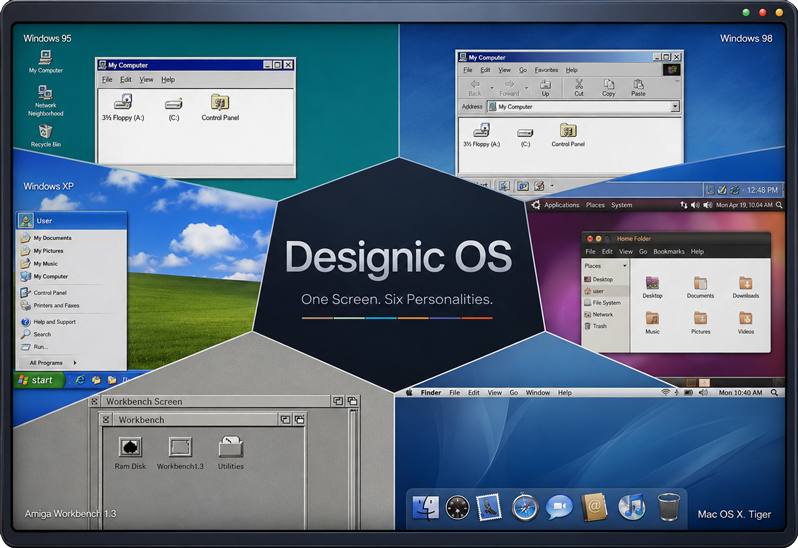Open Control Panel in Windows 95 window
The width and height of the screenshot is (798, 548).
[220, 107]
